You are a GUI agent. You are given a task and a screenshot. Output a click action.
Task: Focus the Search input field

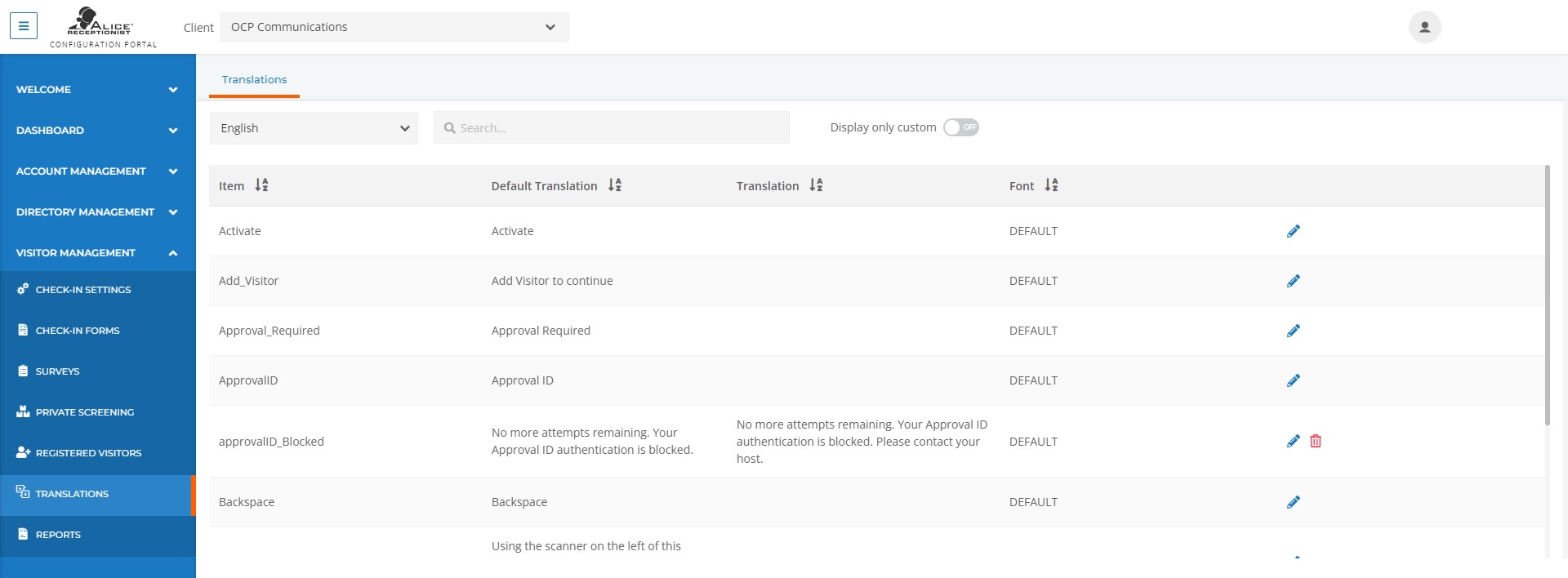click(611, 128)
